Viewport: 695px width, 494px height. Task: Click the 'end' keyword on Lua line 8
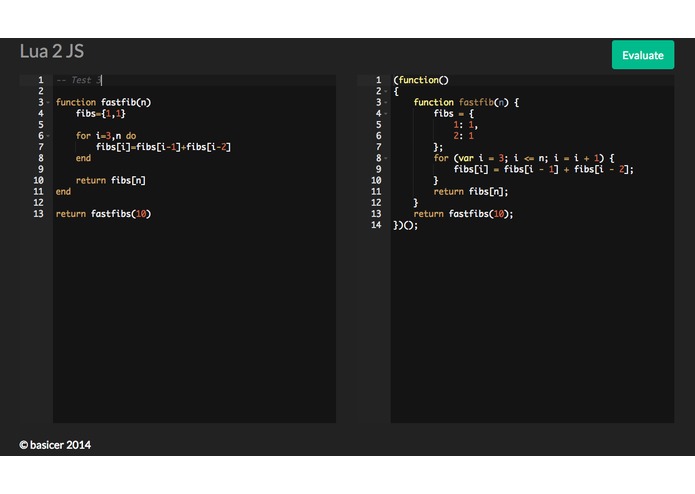(x=83, y=158)
